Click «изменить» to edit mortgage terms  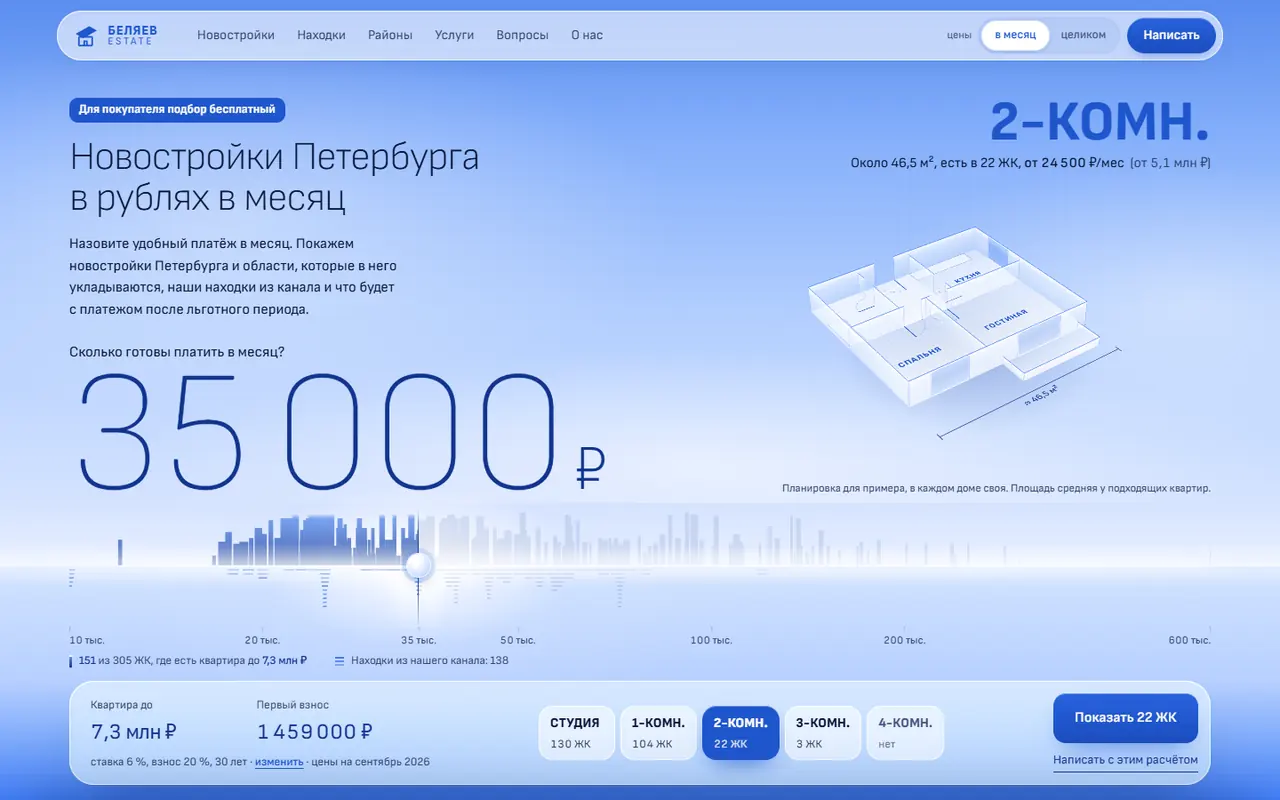(279, 762)
